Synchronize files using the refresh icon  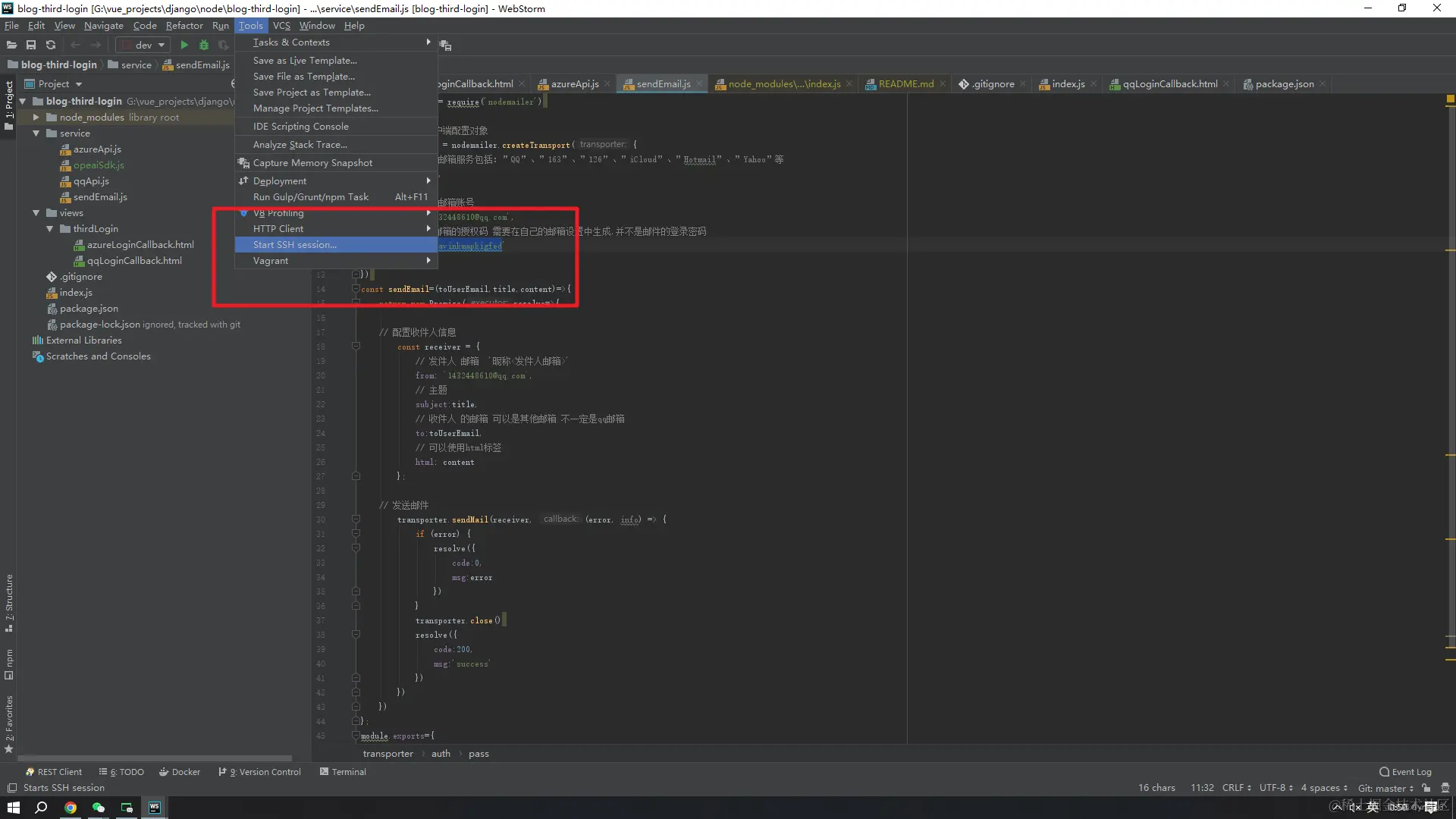51,45
